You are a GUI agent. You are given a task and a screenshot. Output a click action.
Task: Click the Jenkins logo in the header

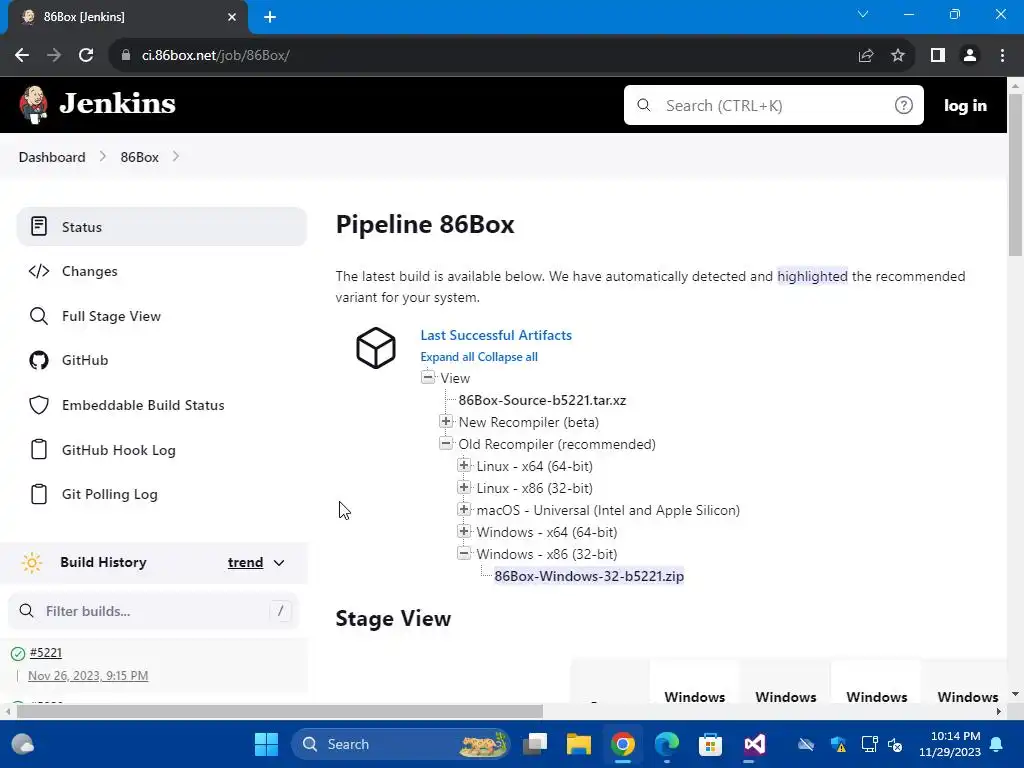click(x=97, y=104)
